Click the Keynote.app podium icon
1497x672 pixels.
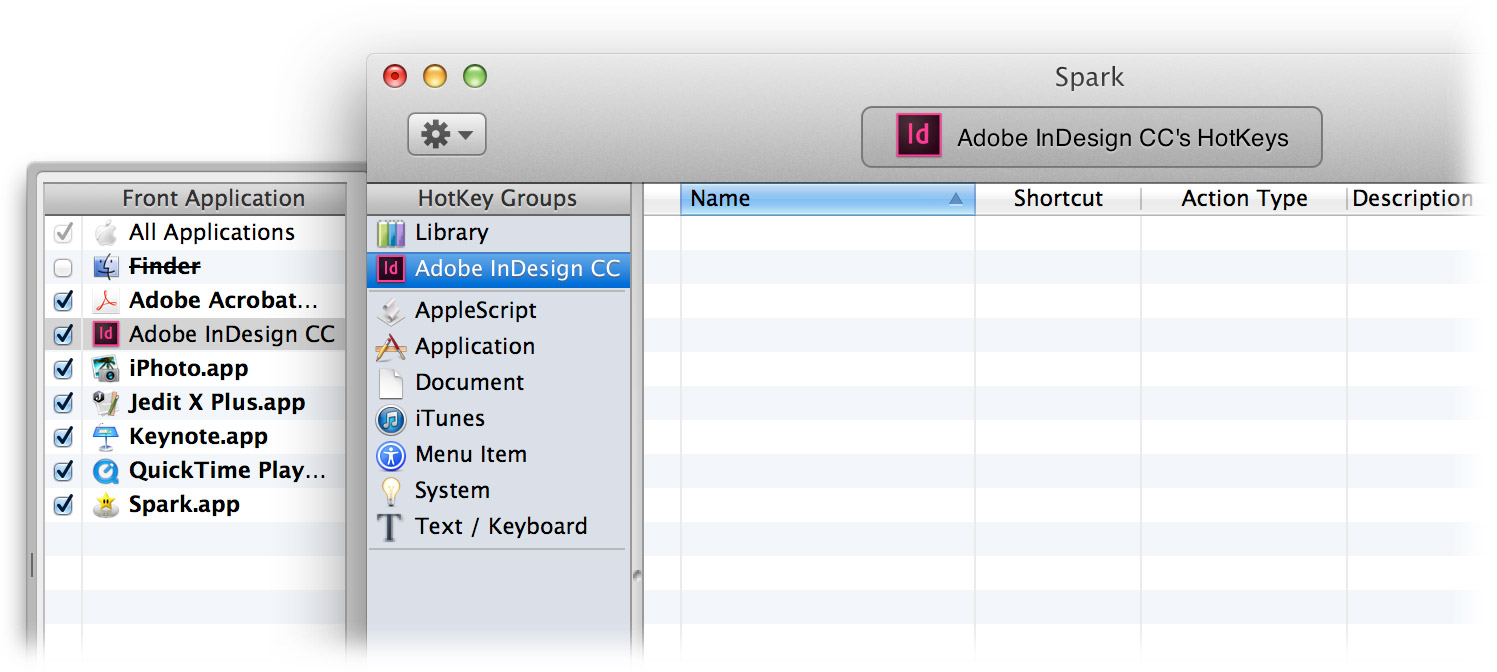point(105,437)
